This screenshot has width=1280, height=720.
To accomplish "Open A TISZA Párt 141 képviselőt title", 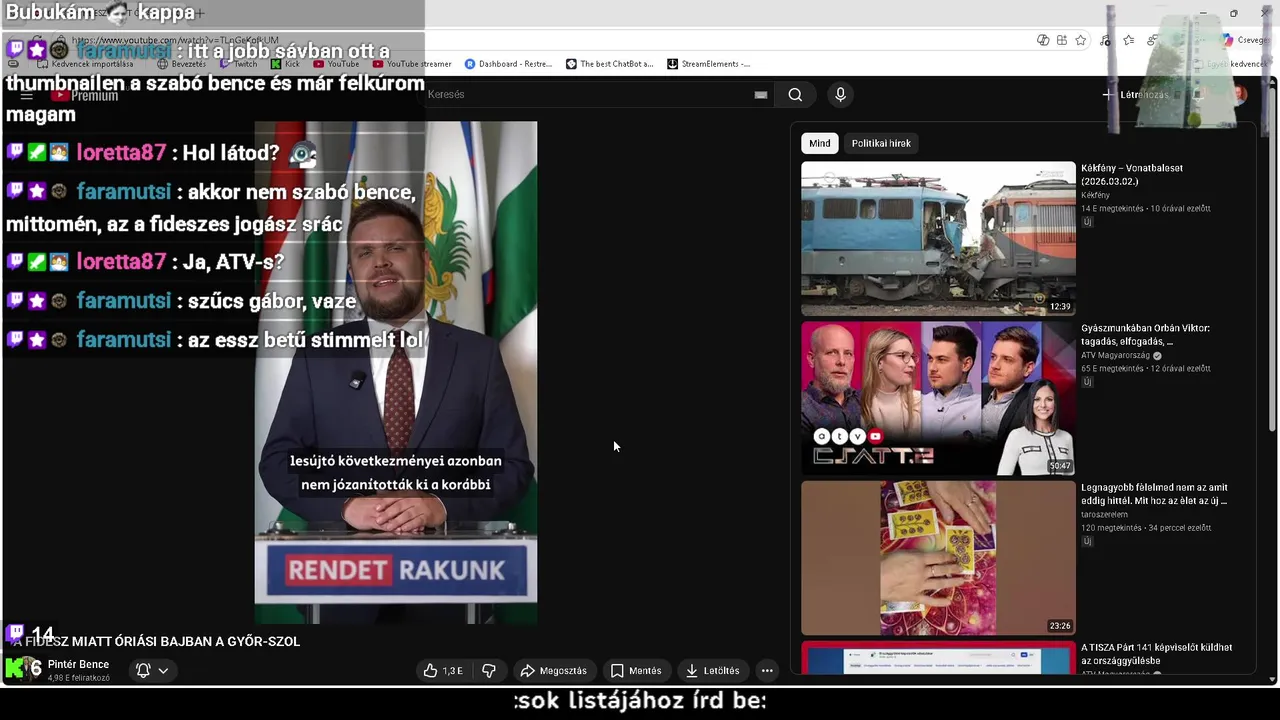I will [1156, 654].
